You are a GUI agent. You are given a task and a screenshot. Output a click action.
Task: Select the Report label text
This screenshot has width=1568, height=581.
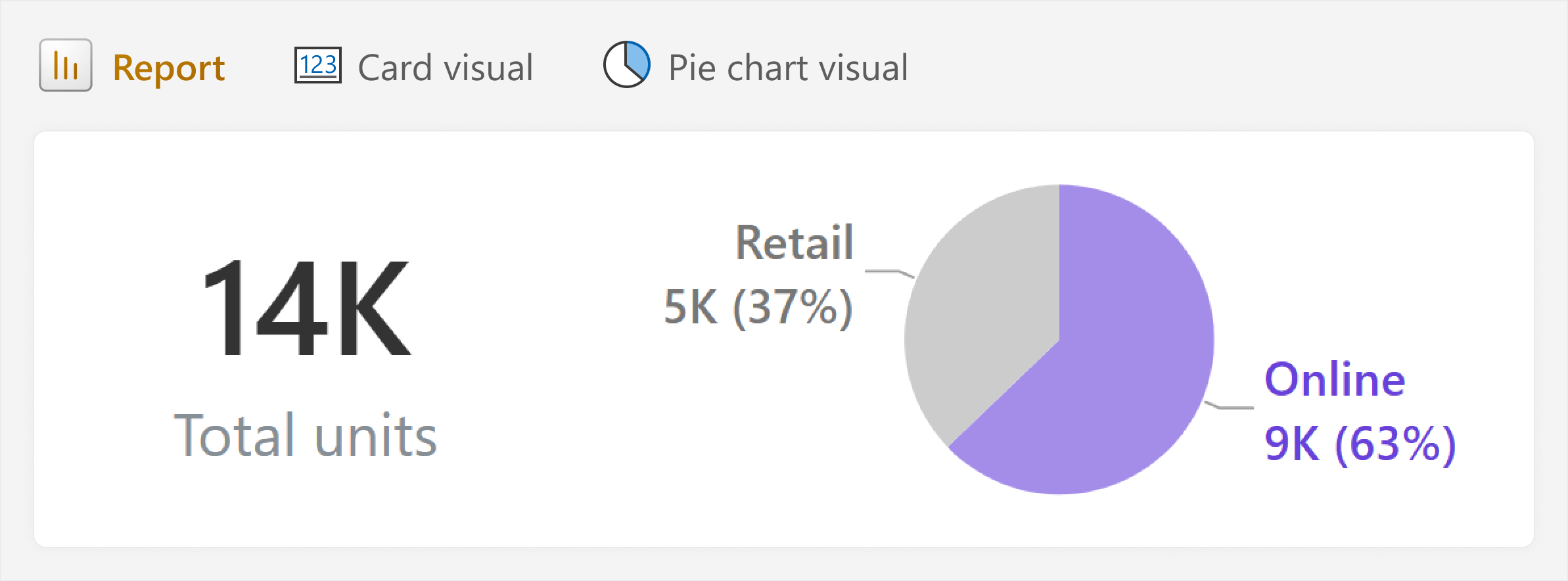pyautogui.click(x=169, y=67)
